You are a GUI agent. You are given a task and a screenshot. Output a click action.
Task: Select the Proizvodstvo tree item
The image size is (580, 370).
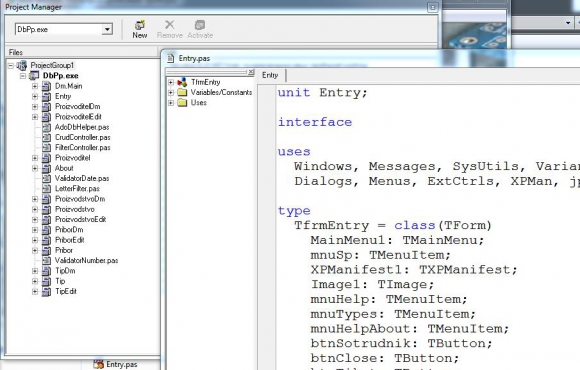[75, 209]
